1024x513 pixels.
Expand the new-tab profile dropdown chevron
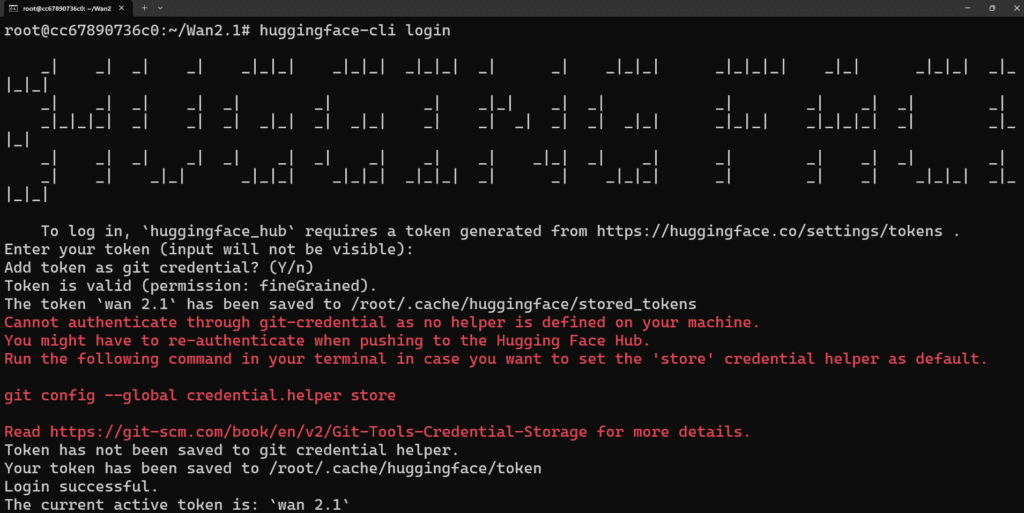(x=160, y=8)
